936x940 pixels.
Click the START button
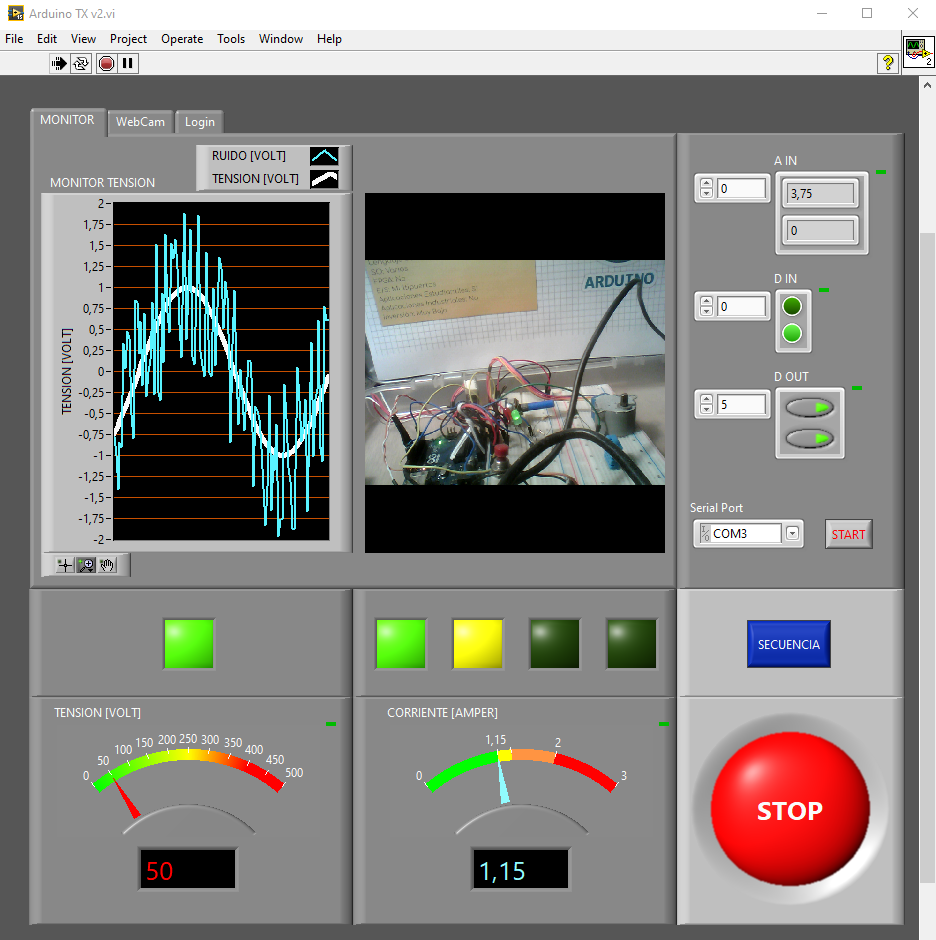click(848, 534)
